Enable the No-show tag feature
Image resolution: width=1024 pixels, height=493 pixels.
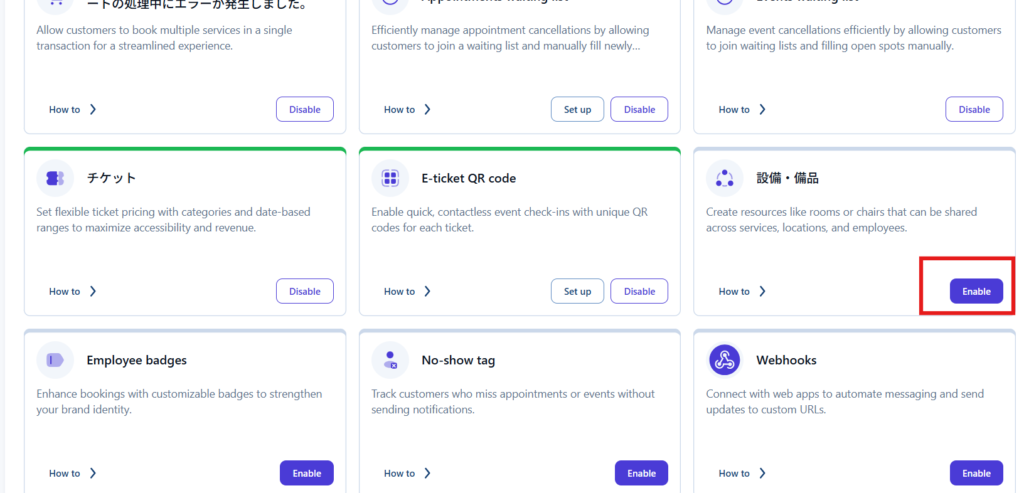click(641, 473)
